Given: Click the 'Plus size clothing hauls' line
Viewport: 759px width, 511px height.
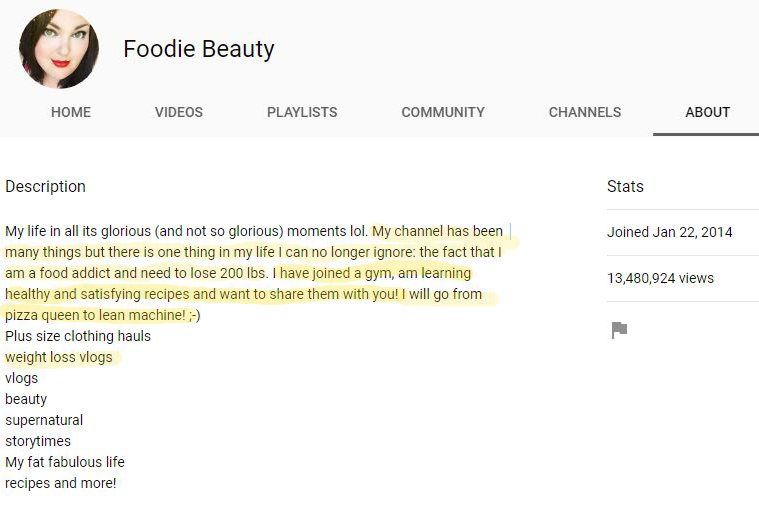Looking at the screenshot, I should [78, 336].
